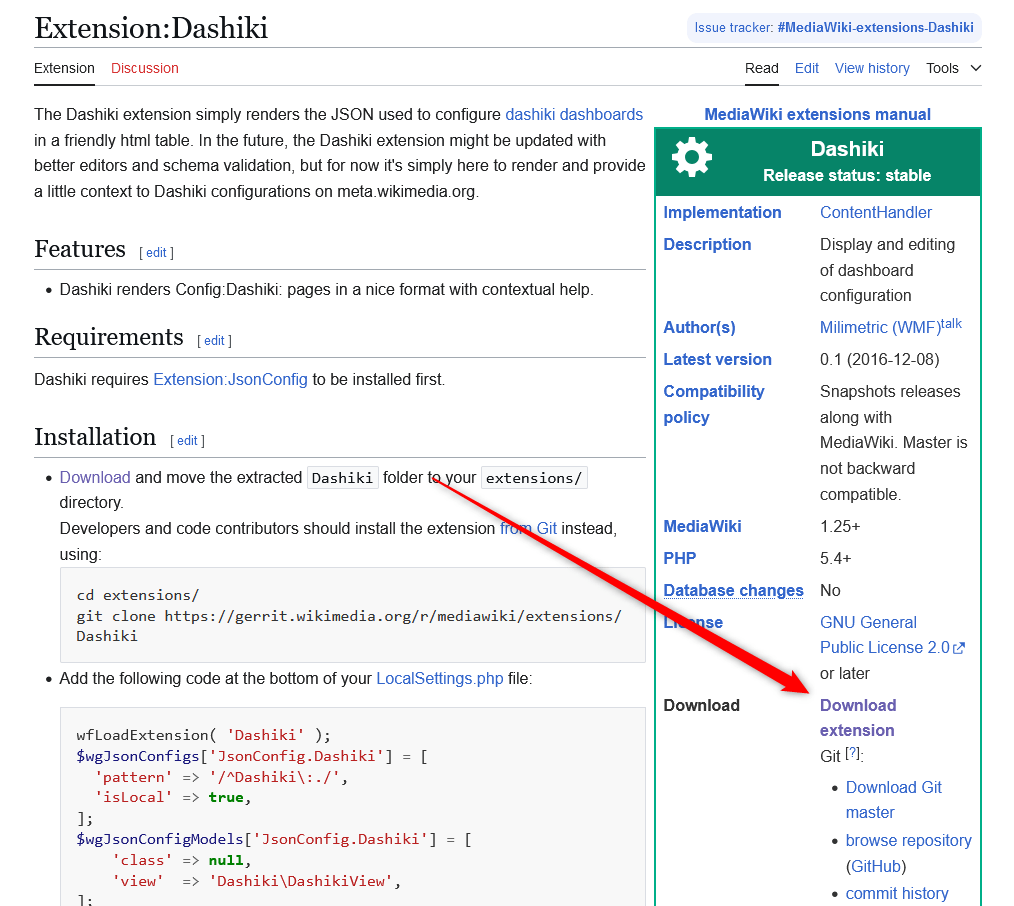1014x906 pixels.
Task: Select the Read view
Action: coord(761,68)
